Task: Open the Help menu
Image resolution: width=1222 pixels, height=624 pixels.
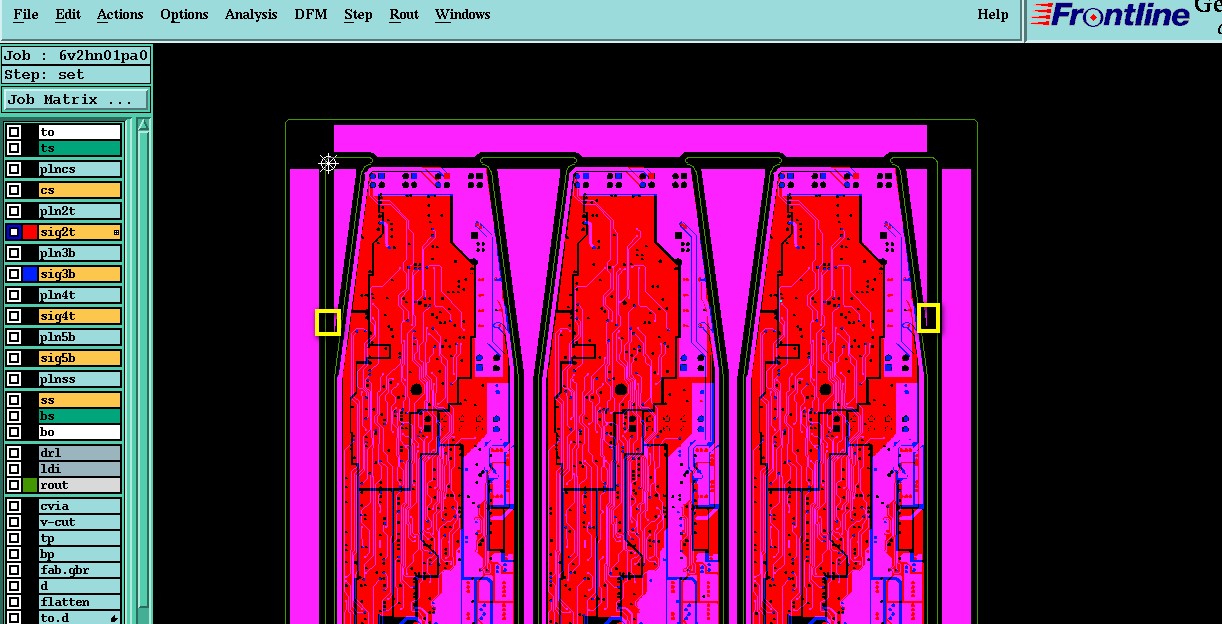Action: tap(992, 14)
